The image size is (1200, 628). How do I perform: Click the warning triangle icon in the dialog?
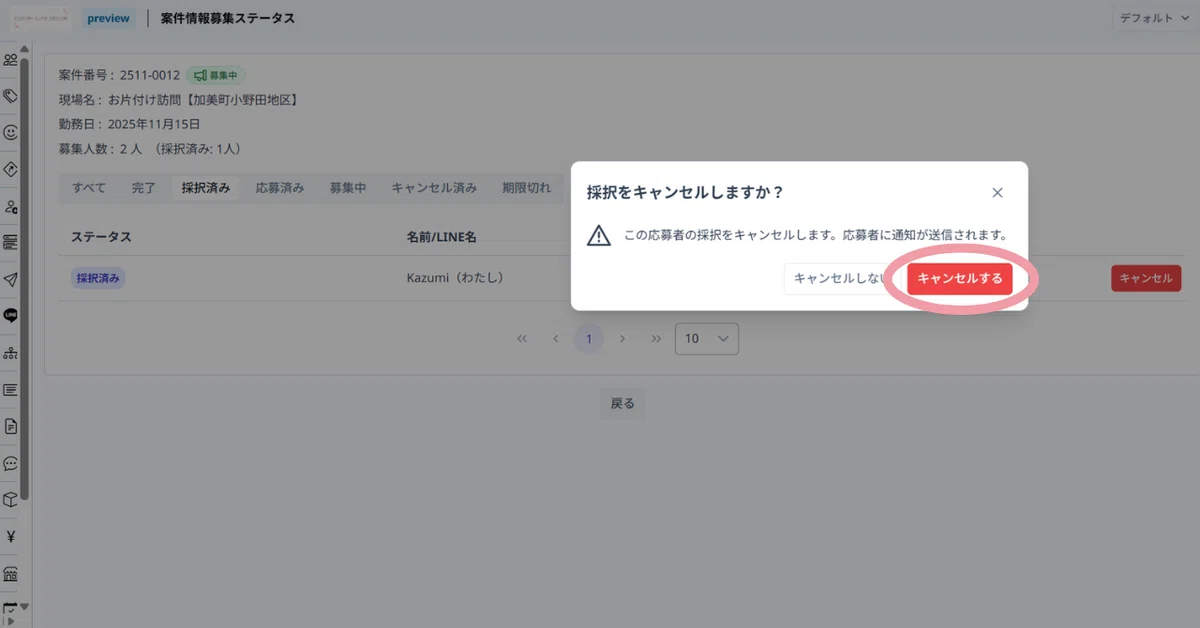[x=598, y=235]
